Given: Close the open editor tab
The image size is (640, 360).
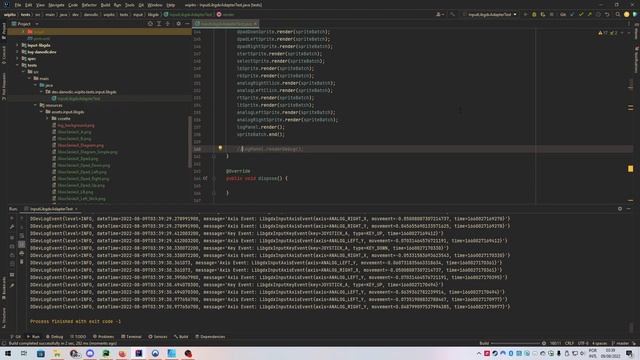Looking at the screenshot, I should click(256, 24).
